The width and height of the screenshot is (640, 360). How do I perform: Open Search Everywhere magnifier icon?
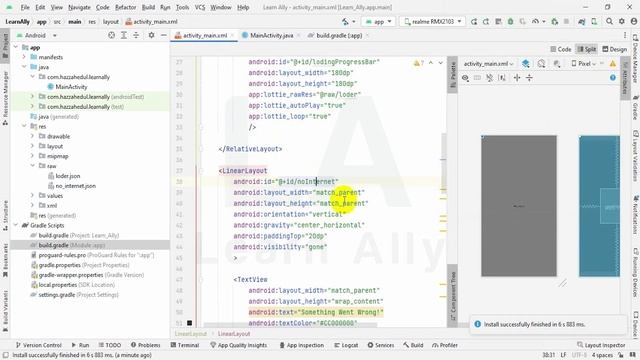[x=609, y=22]
